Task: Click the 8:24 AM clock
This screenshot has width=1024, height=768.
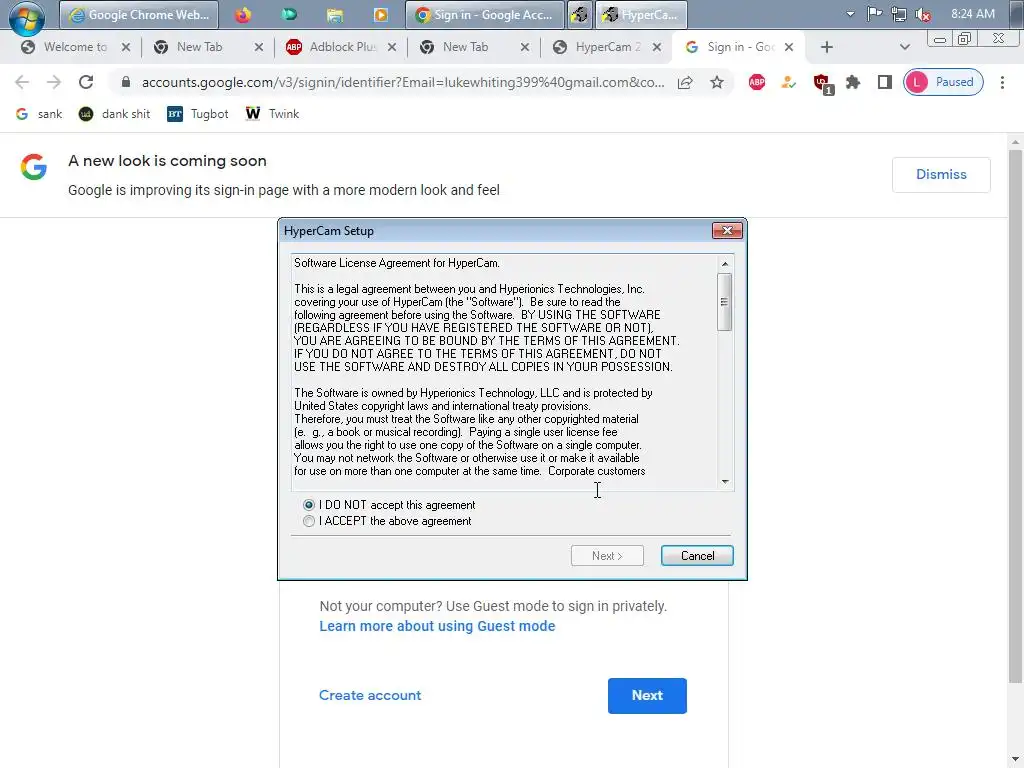Action: point(973,14)
